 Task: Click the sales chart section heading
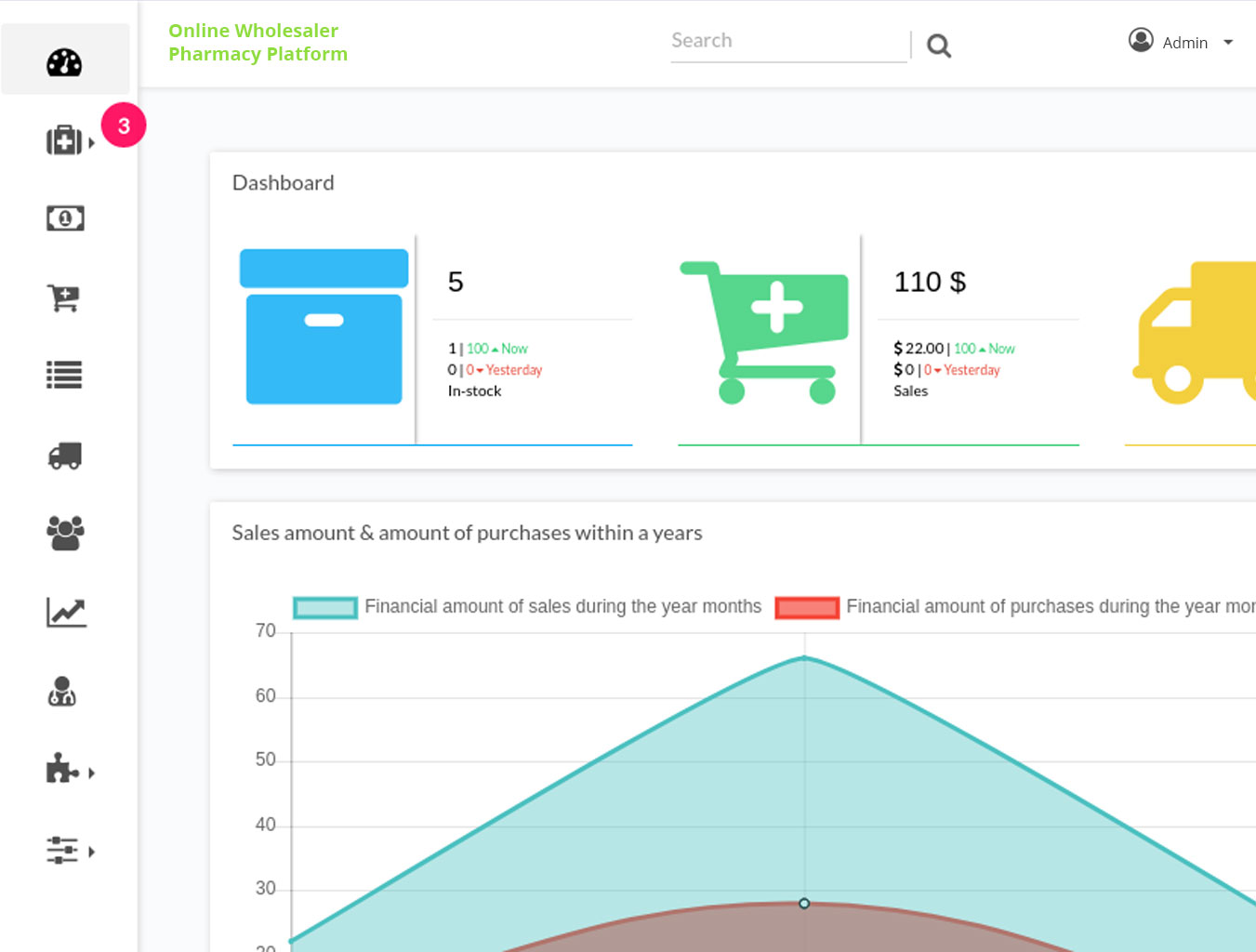(467, 533)
